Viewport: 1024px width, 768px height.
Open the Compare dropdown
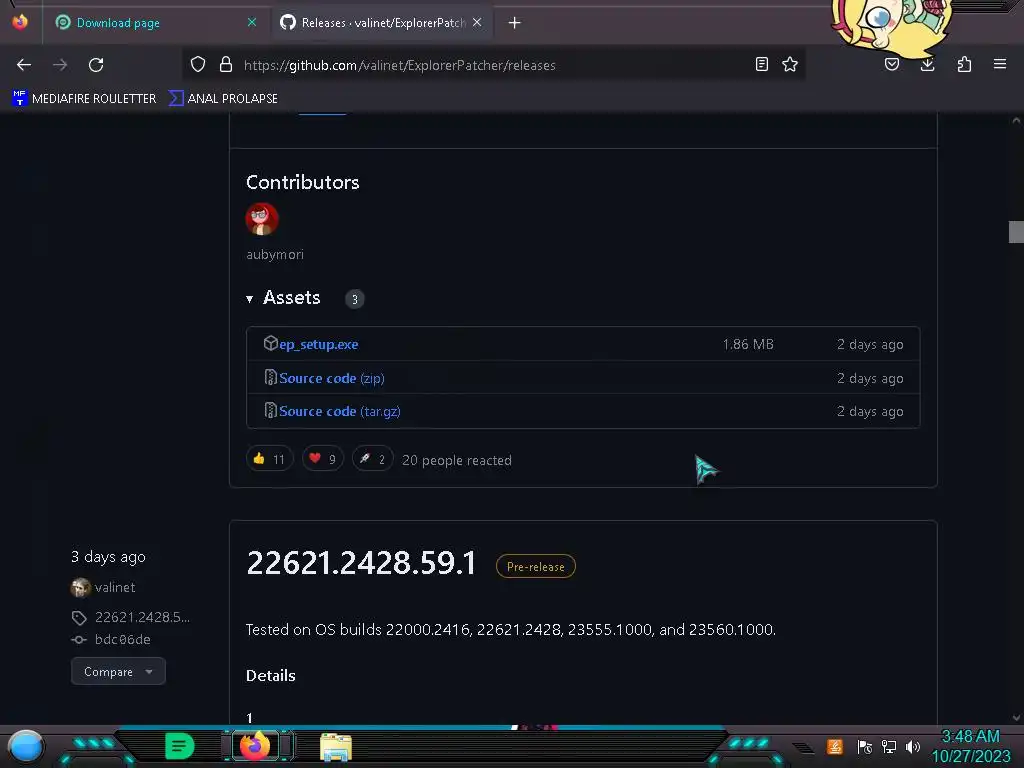pyautogui.click(x=118, y=671)
